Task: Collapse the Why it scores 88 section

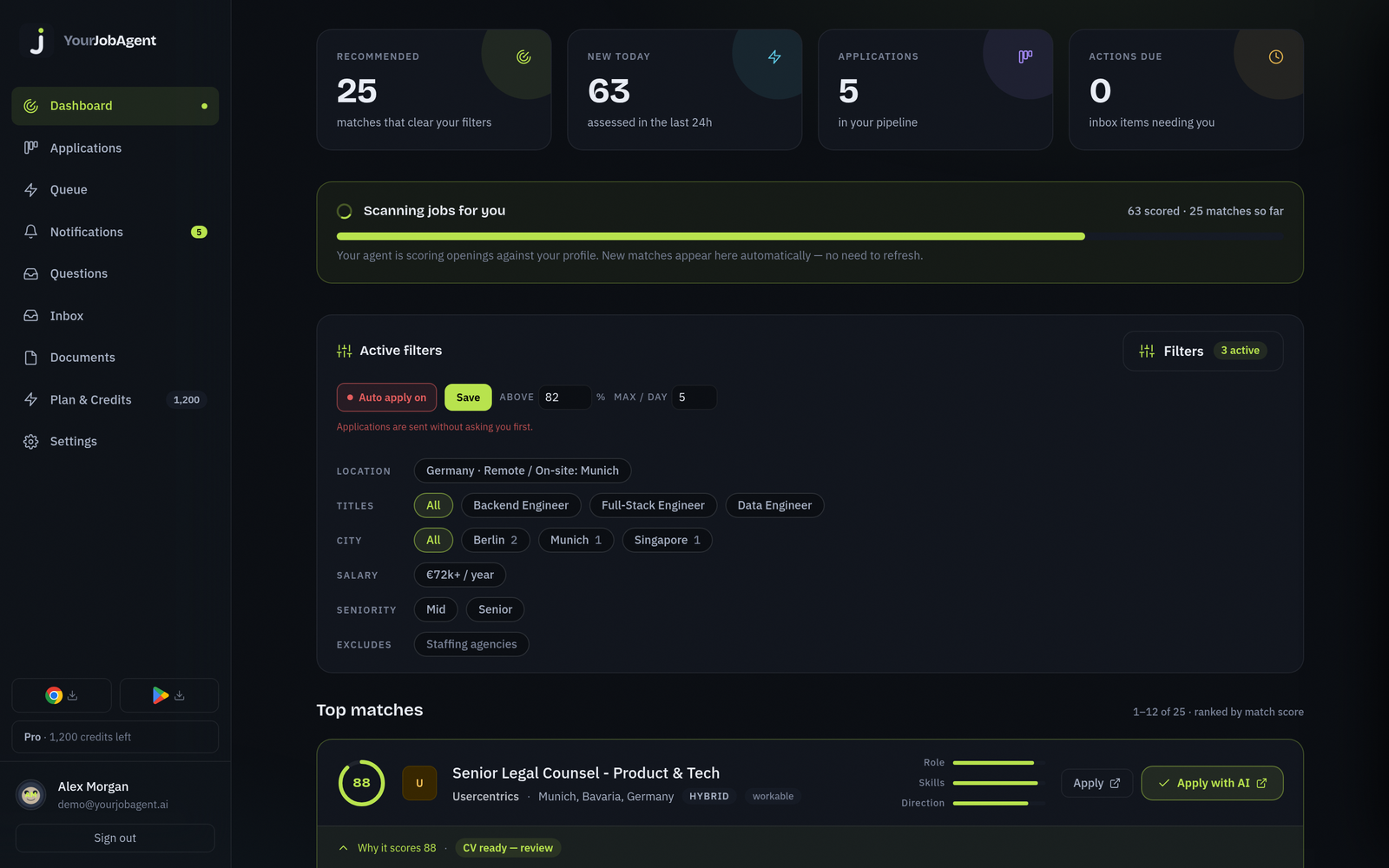Action: (387, 848)
